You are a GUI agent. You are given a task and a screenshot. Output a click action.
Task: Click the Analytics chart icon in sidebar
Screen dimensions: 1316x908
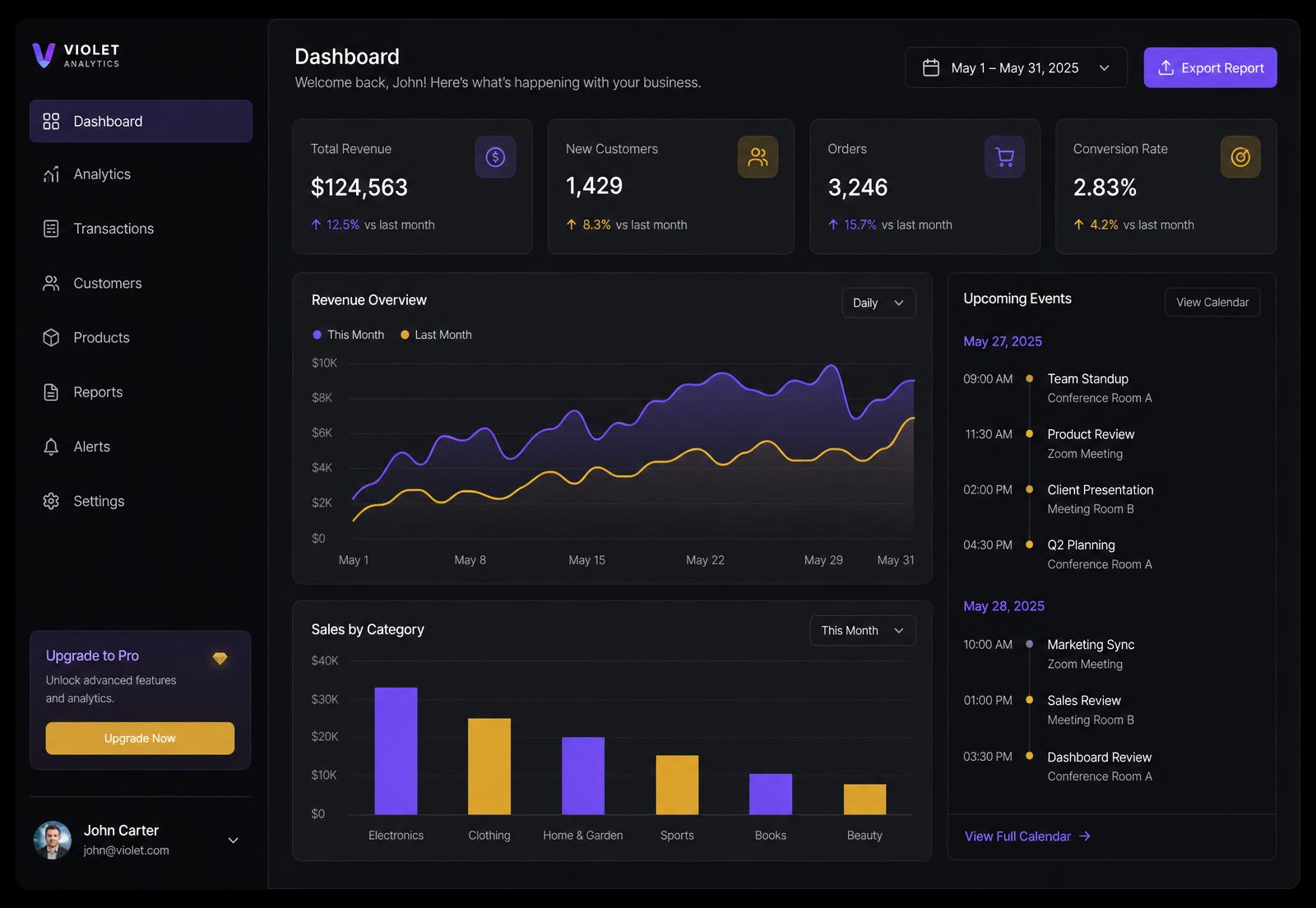[51, 174]
